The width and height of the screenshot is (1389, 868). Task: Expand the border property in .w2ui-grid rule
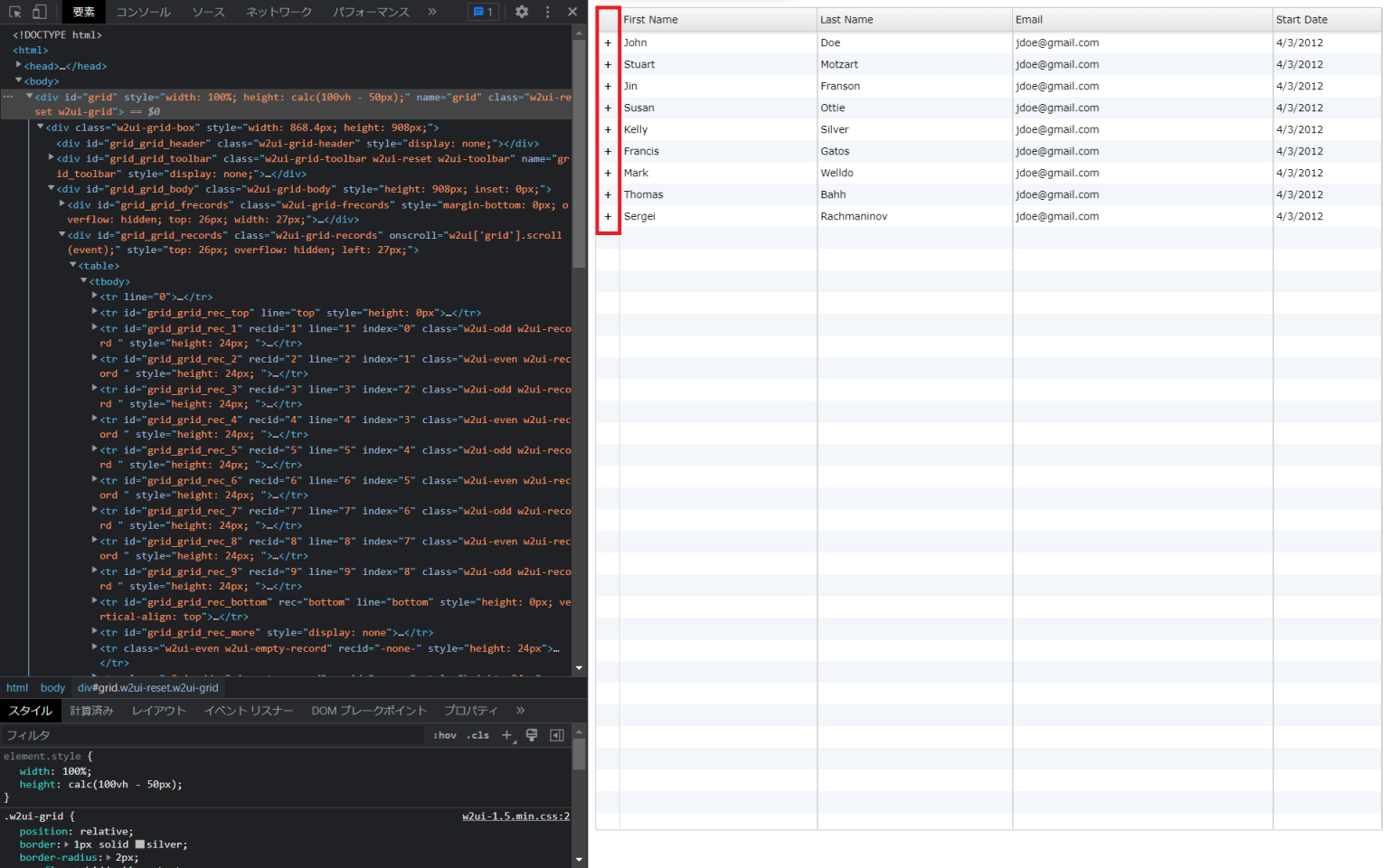64,844
